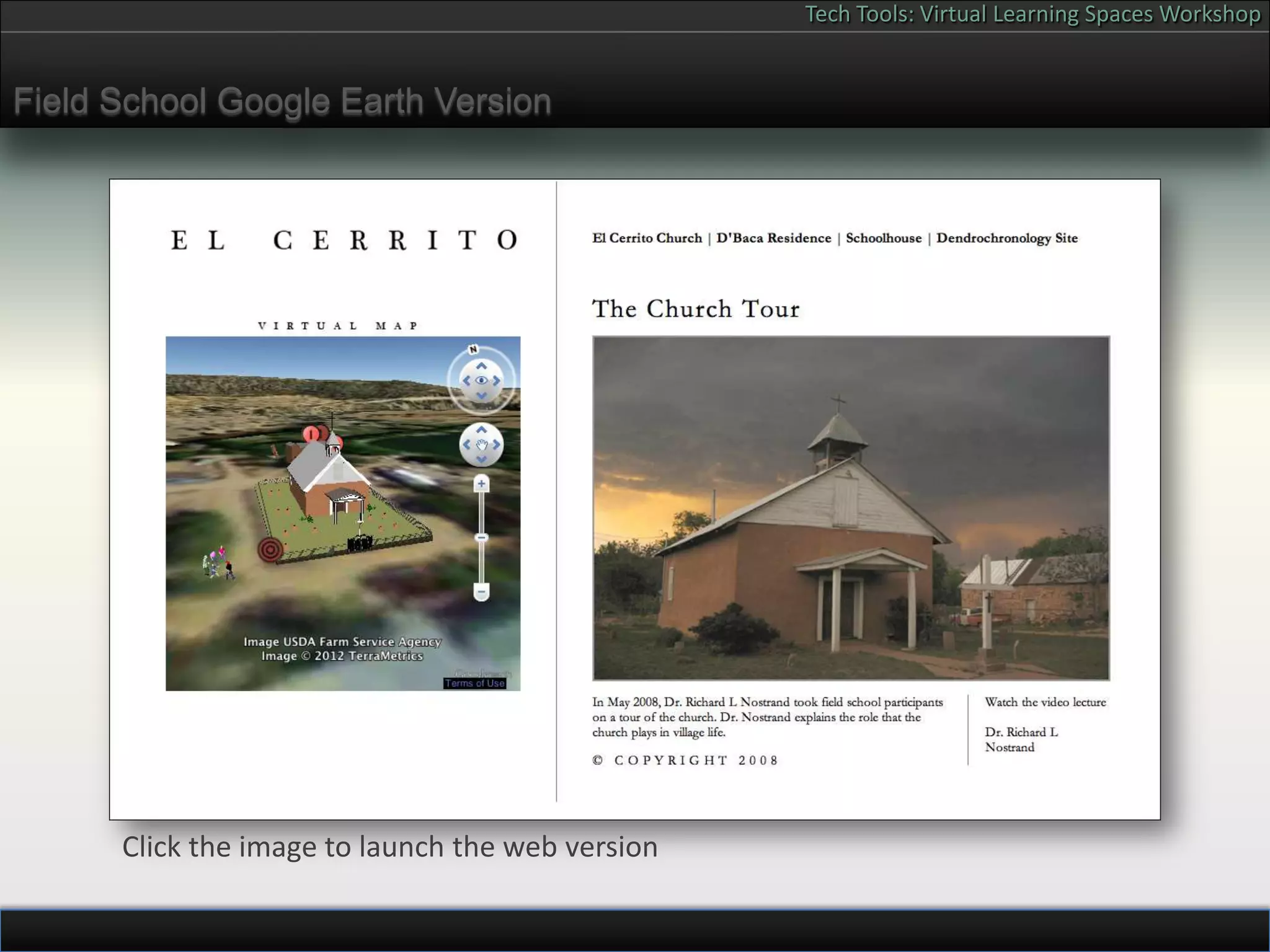Click the zoom slider handle

pos(481,537)
